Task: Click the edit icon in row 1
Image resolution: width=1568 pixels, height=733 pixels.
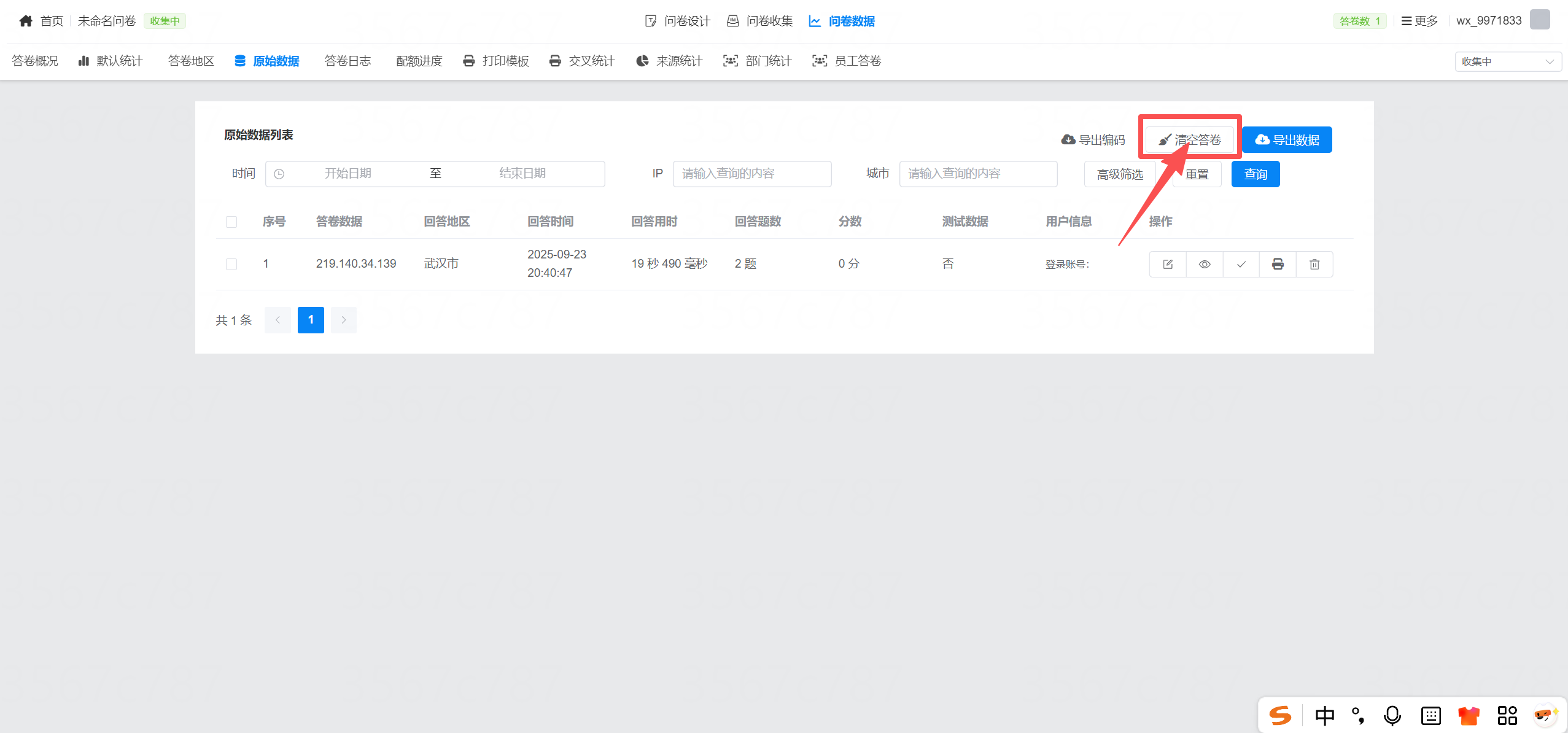Action: (x=1167, y=264)
